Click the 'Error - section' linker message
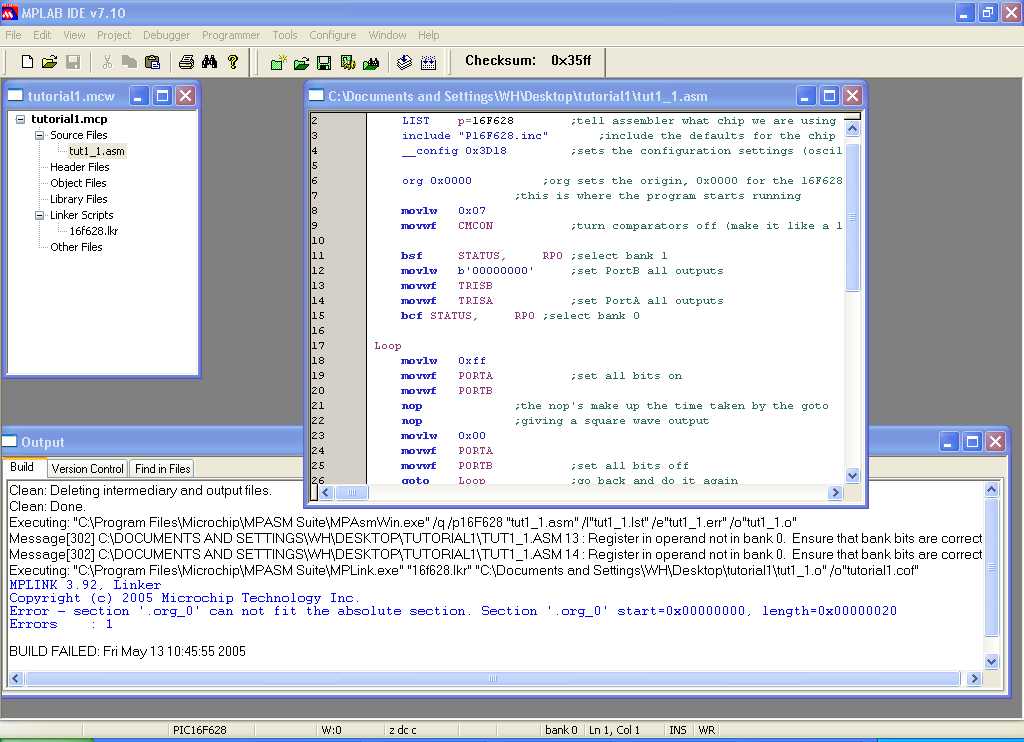 click(x=453, y=611)
